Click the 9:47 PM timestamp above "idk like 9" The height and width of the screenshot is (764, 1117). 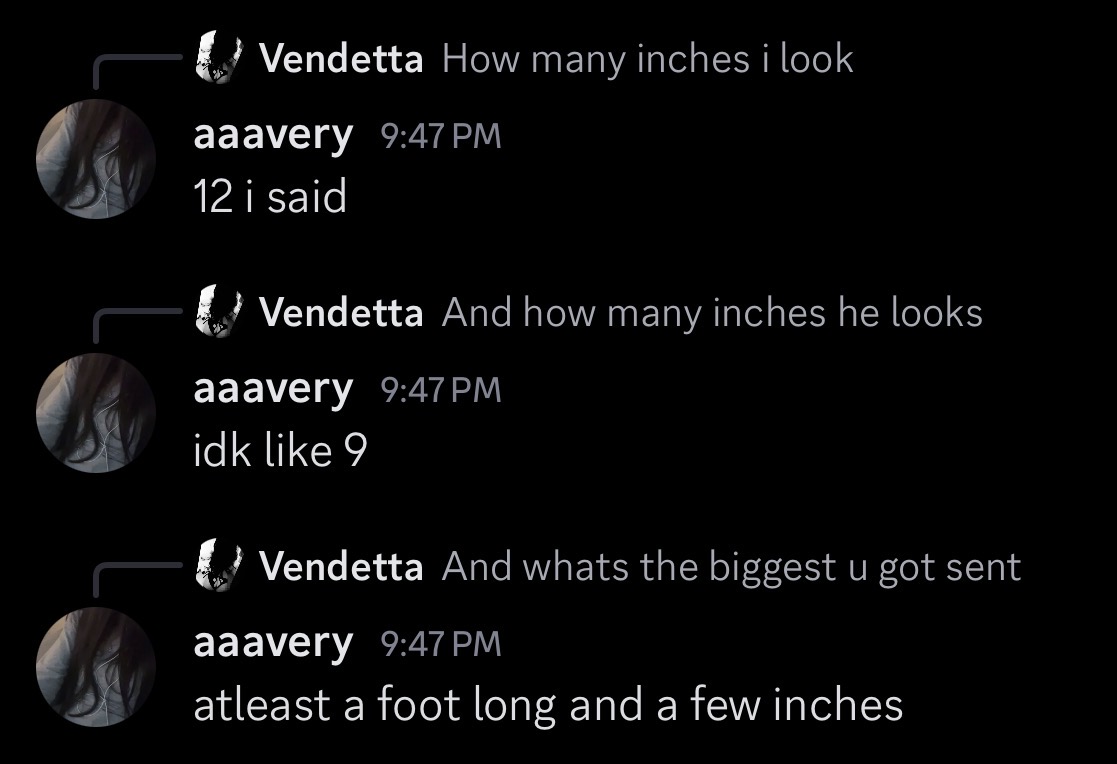(441, 390)
